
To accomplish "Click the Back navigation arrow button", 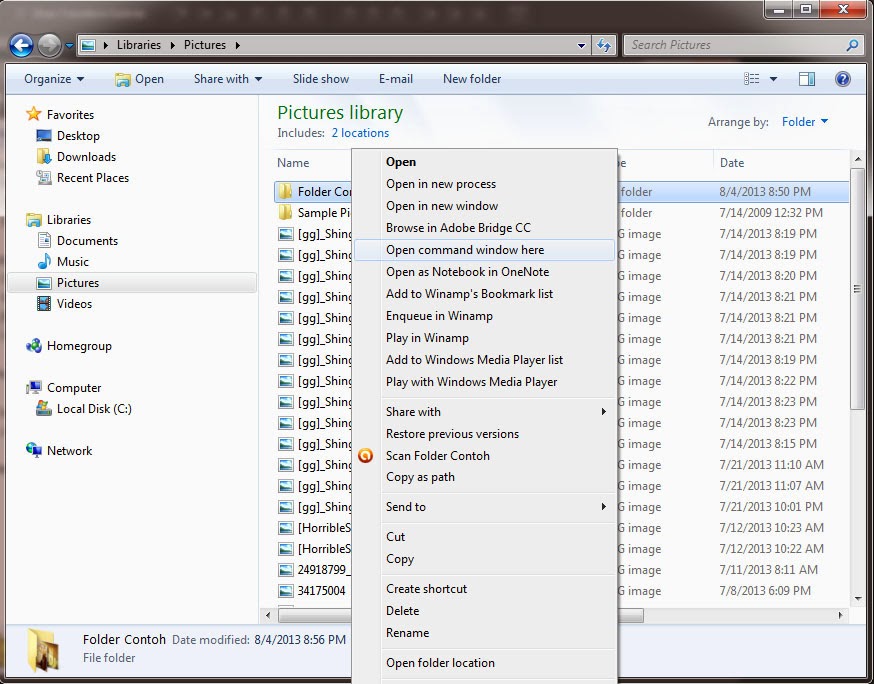I will 22,45.
